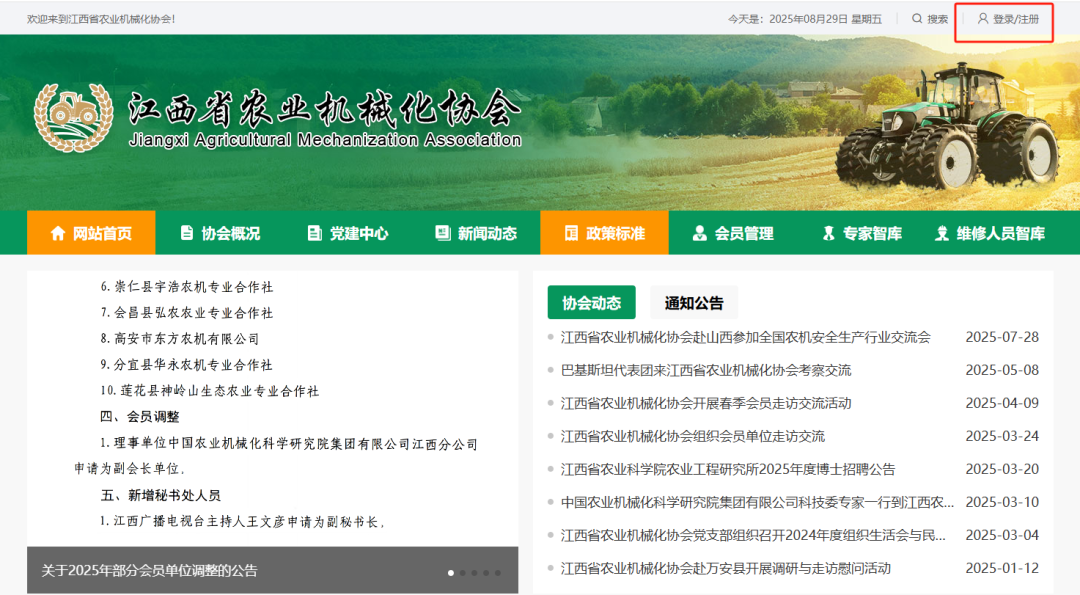Click the expert icon beside 专家智库
This screenshot has width=1080, height=595.
coord(828,233)
